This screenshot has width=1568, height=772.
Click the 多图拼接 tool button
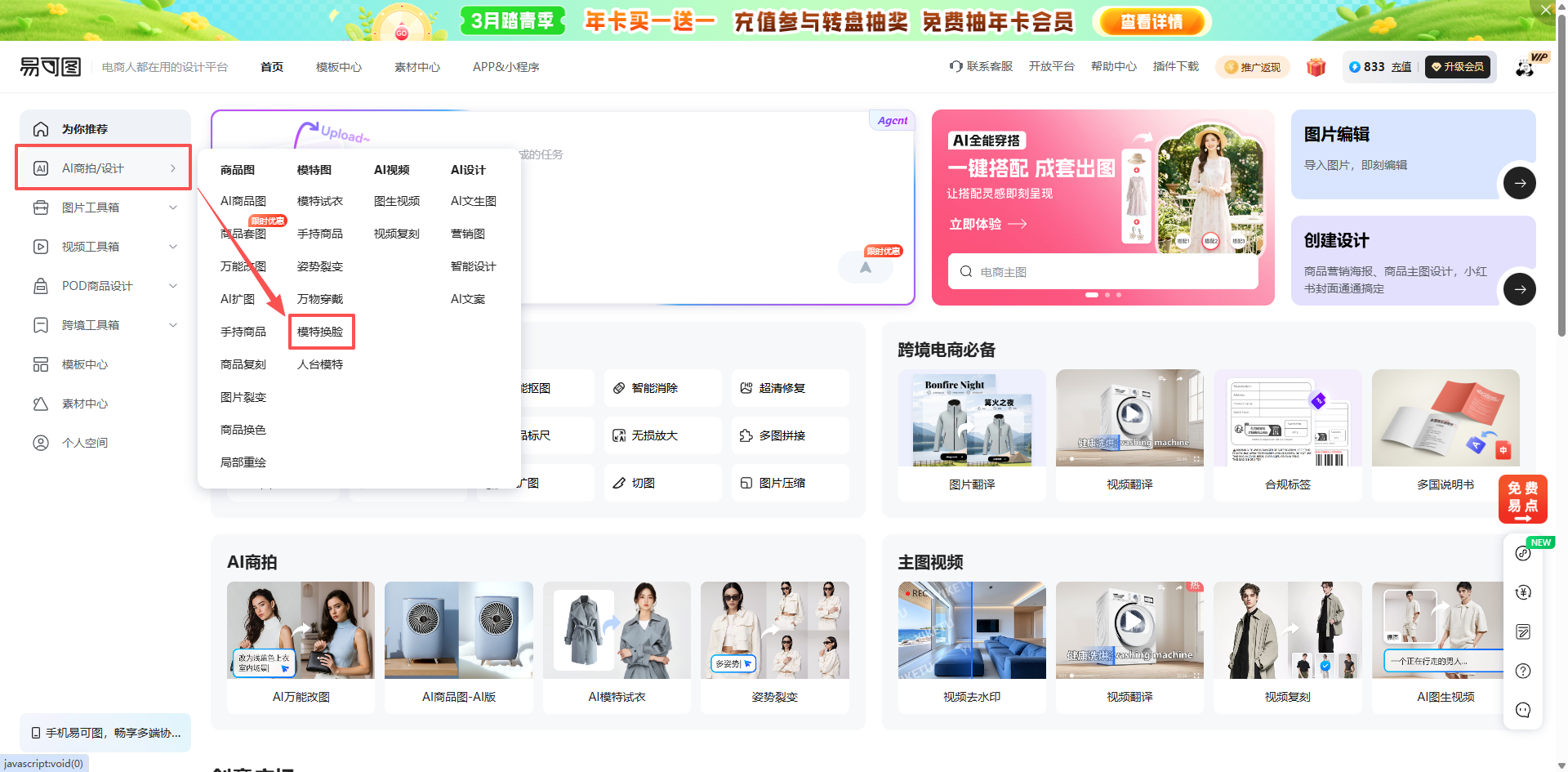pyautogui.click(x=791, y=435)
